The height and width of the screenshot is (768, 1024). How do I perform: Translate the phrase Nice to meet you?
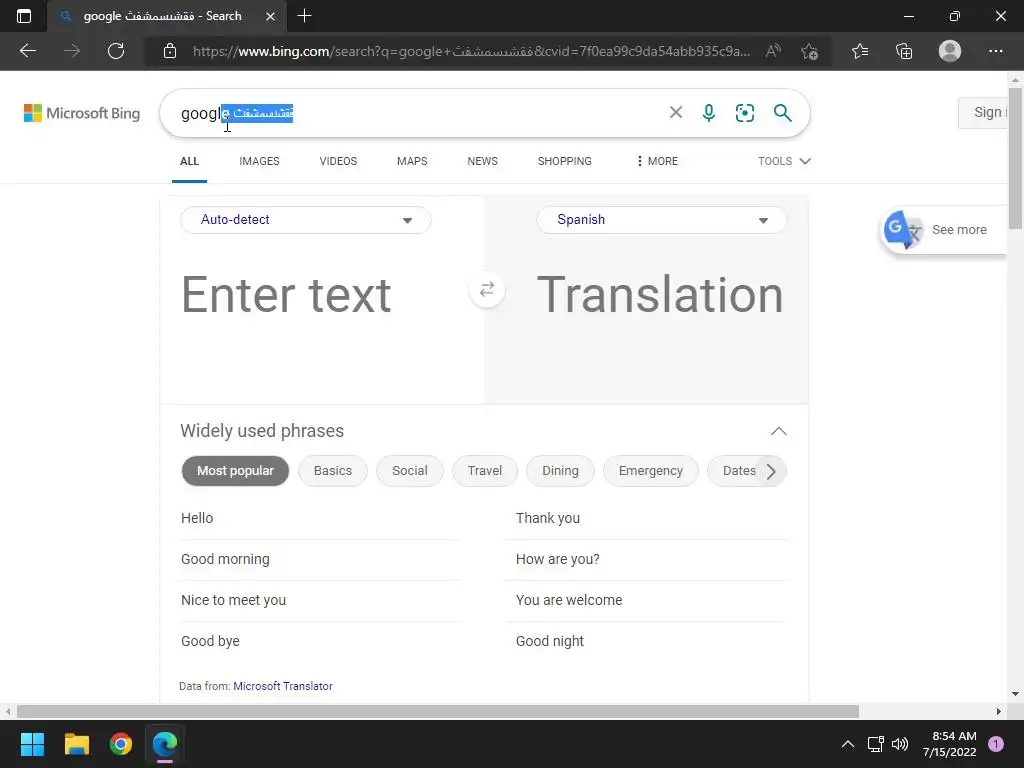coord(234,600)
